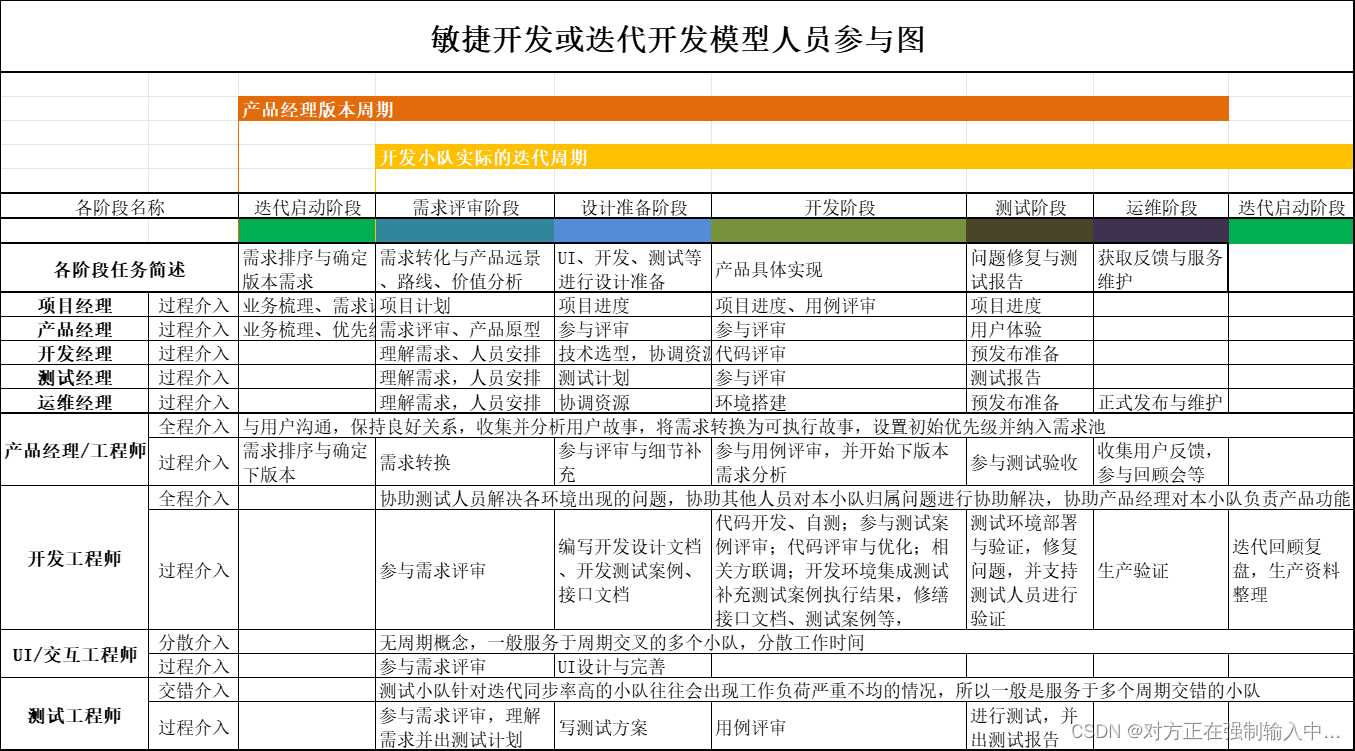1355x751 pixels.
Task: Click the 测试阶段 header cell
Action: [x=1030, y=207]
